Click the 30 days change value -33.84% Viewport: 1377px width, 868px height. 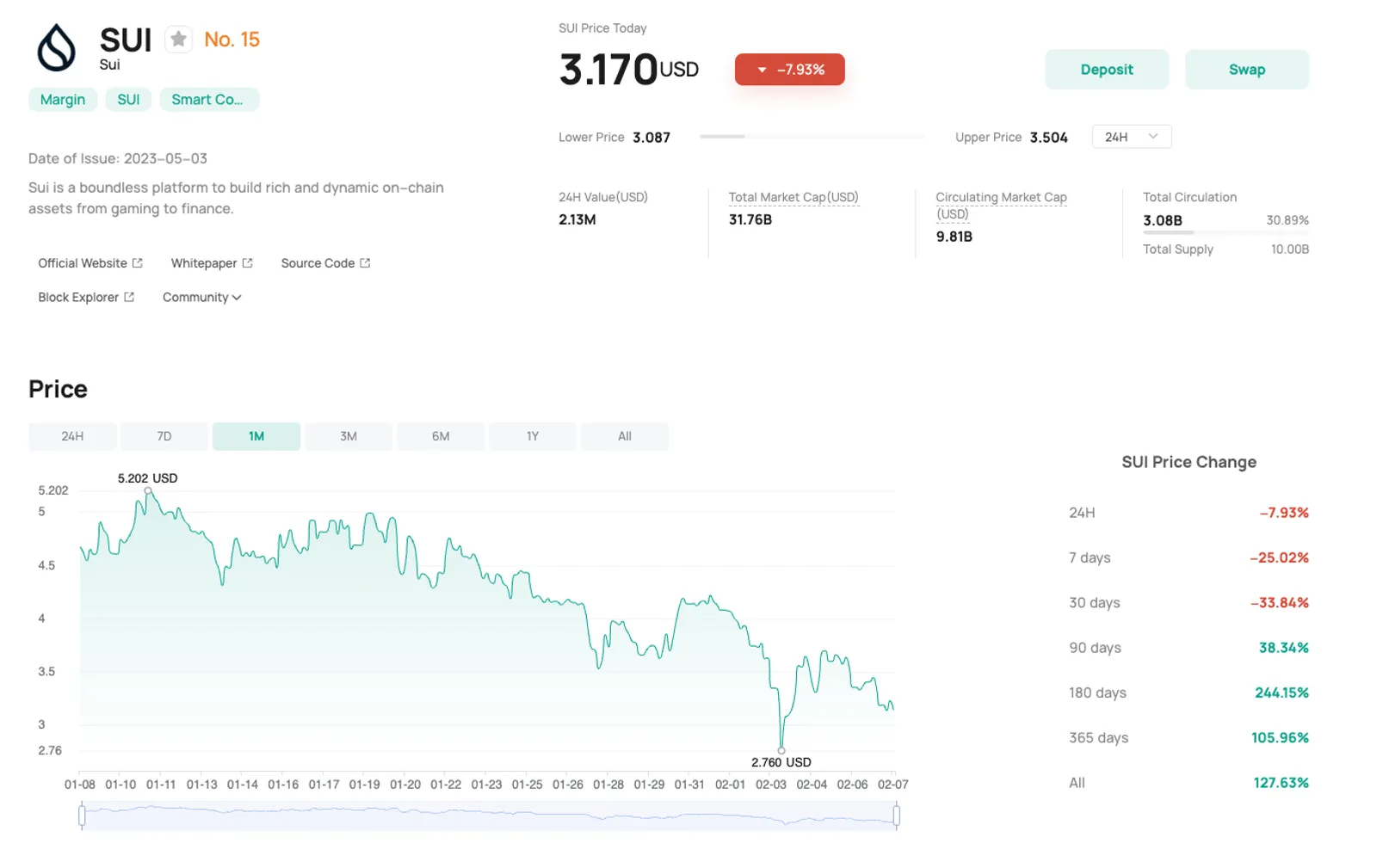tap(1279, 603)
